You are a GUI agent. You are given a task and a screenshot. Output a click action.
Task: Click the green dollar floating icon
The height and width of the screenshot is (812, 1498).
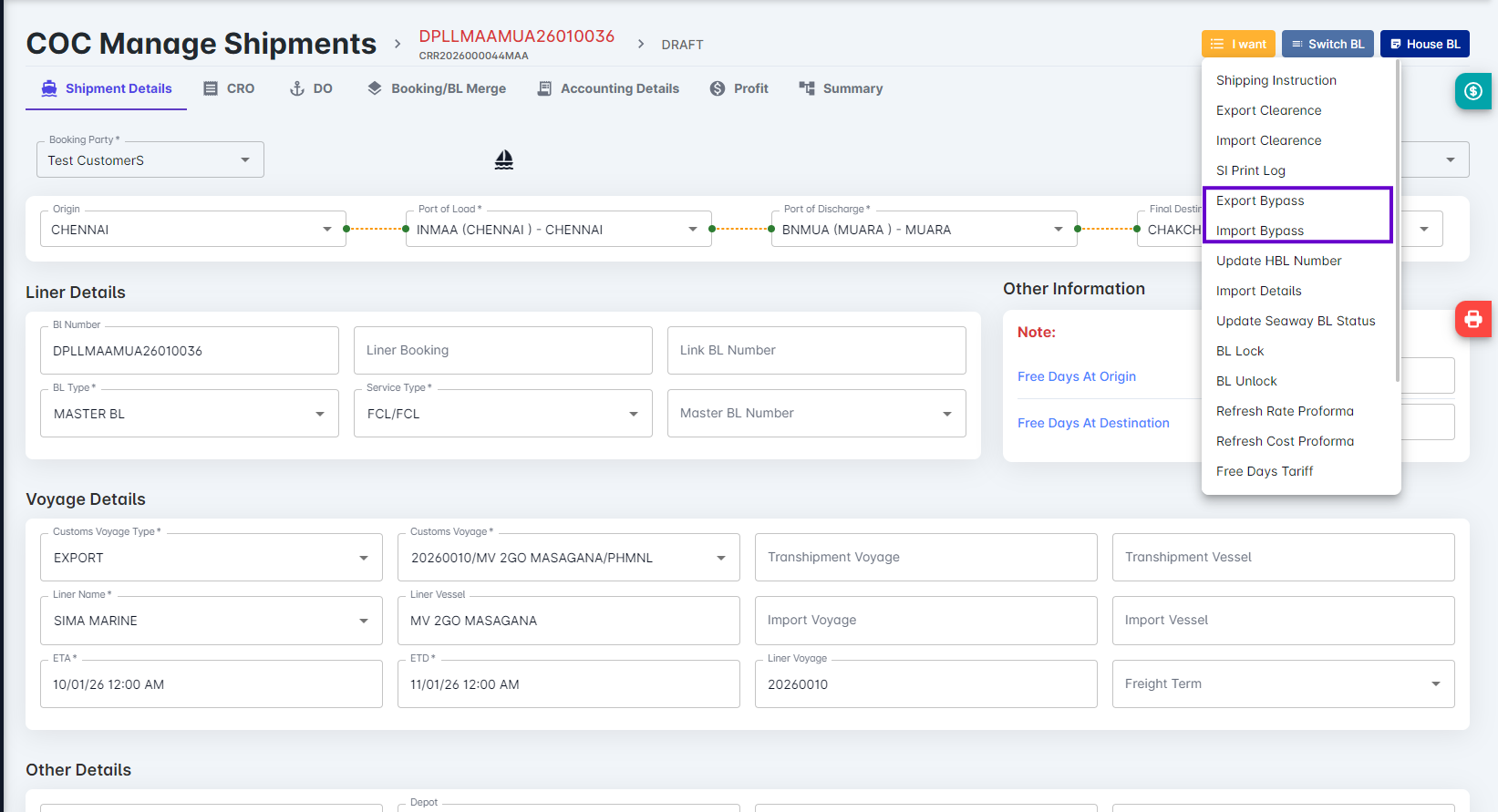1472,91
